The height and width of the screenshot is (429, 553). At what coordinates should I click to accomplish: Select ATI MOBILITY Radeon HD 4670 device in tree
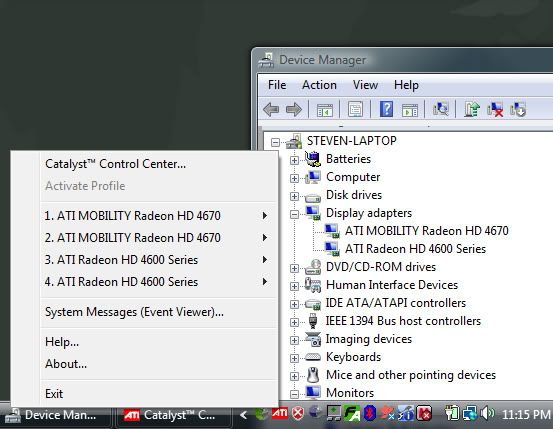click(427, 231)
